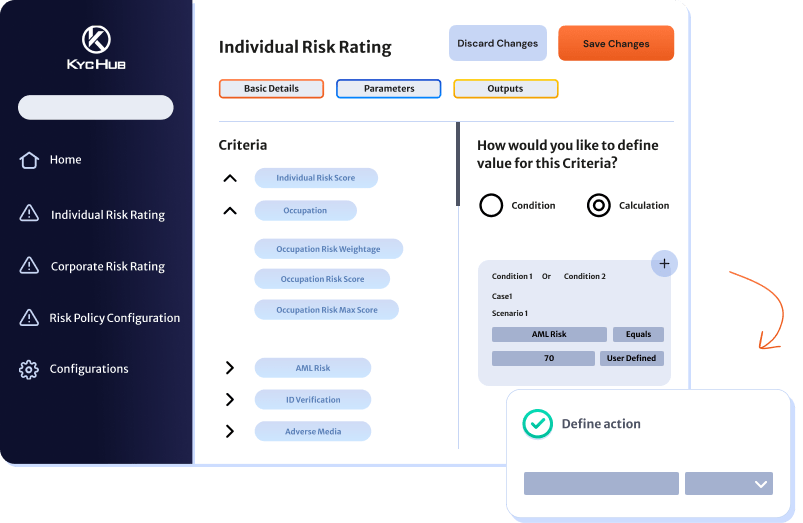
Task: Click the value field showing 70
Action: point(543,358)
